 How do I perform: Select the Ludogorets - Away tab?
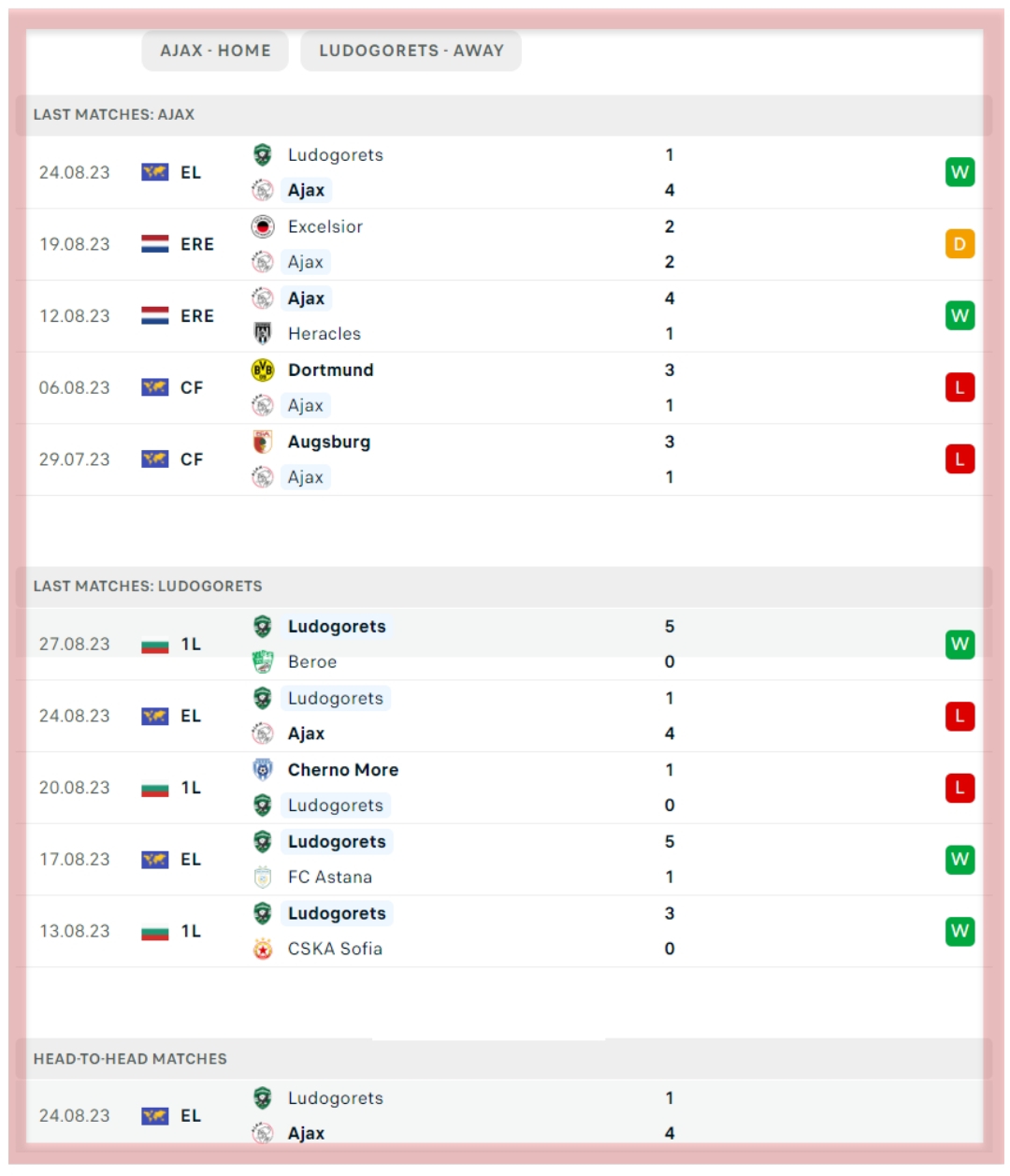(411, 51)
